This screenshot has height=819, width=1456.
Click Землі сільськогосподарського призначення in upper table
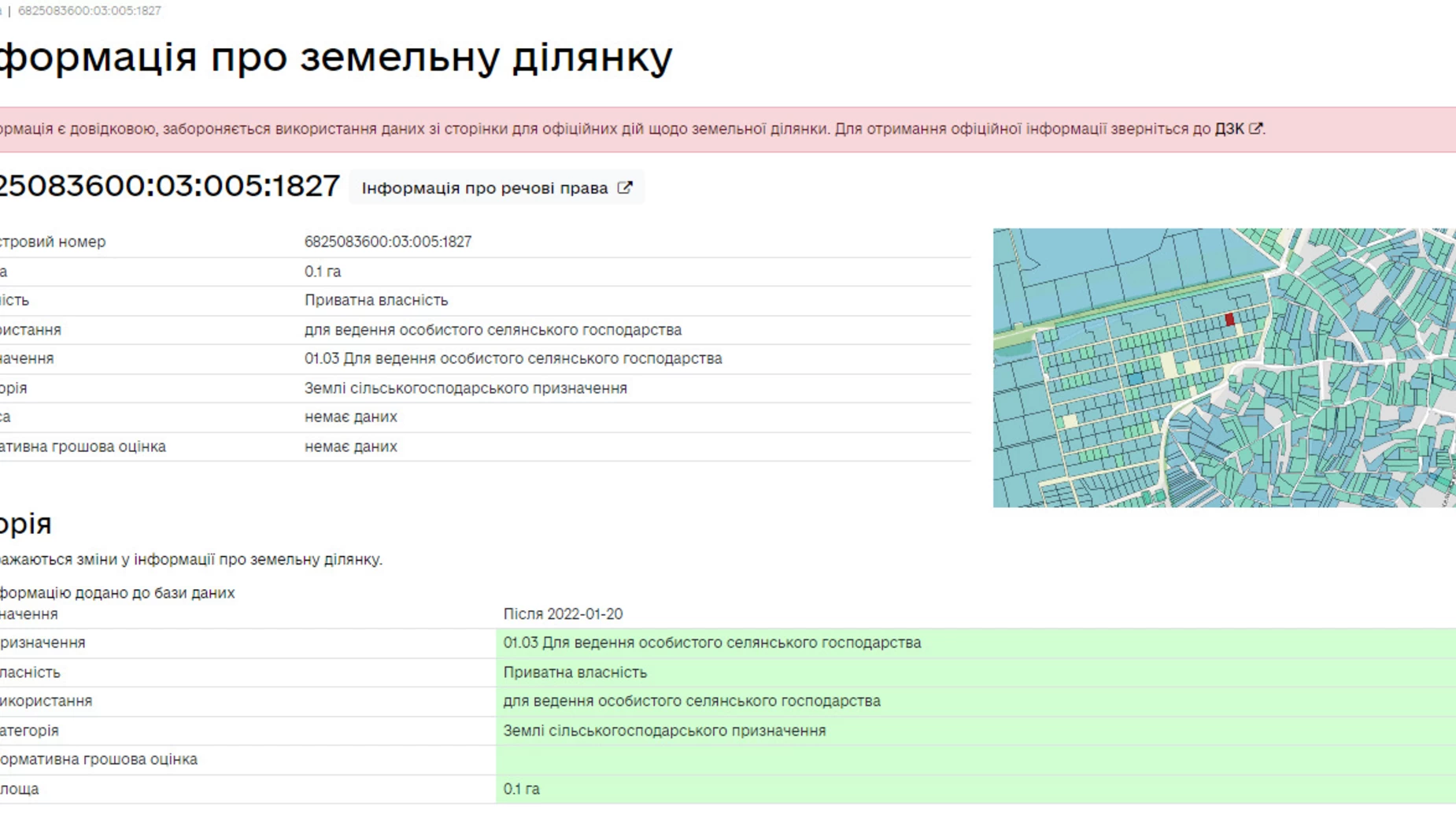click(465, 388)
